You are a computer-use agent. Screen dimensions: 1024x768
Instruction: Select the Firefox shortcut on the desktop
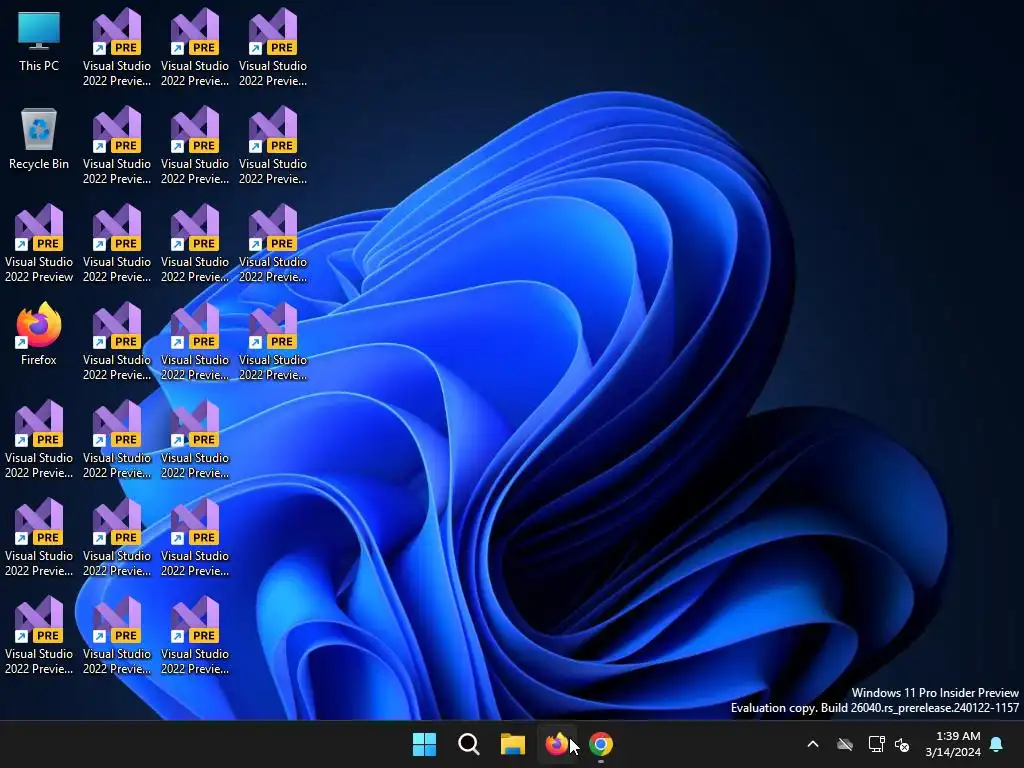(39, 334)
